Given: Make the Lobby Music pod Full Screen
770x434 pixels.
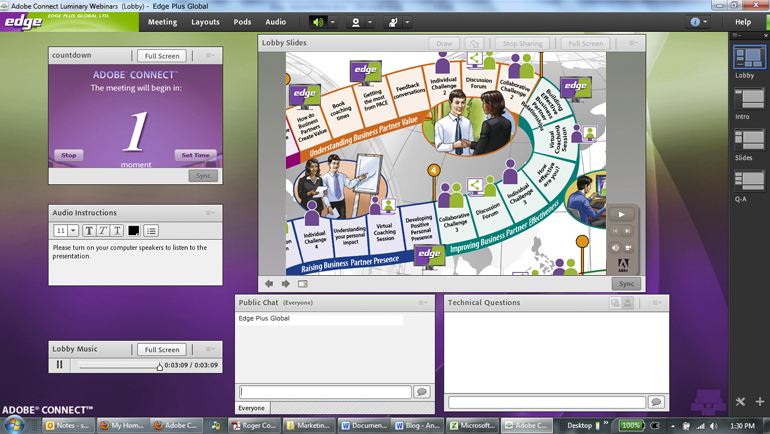Looking at the screenshot, I should (x=162, y=350).
